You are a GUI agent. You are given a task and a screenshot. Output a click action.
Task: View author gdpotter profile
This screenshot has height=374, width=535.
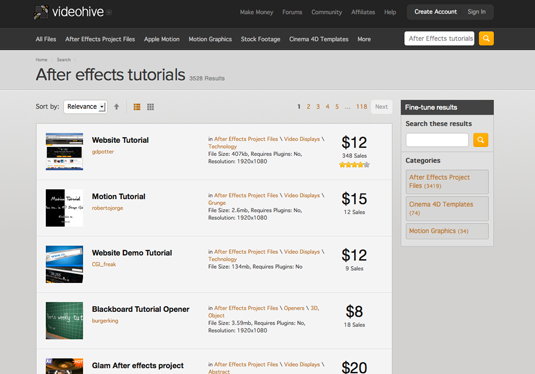[103, 152]
